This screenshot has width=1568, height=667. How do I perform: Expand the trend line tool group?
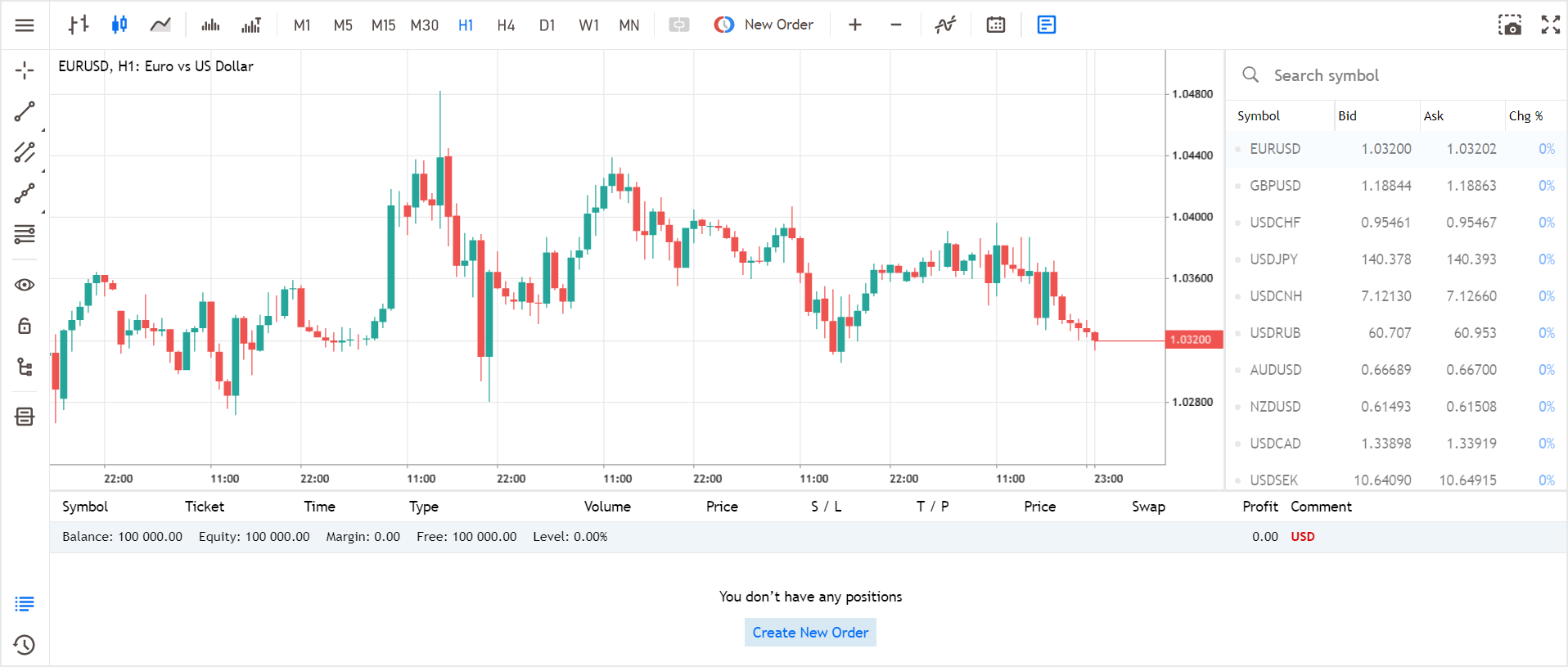click(25, 111)
